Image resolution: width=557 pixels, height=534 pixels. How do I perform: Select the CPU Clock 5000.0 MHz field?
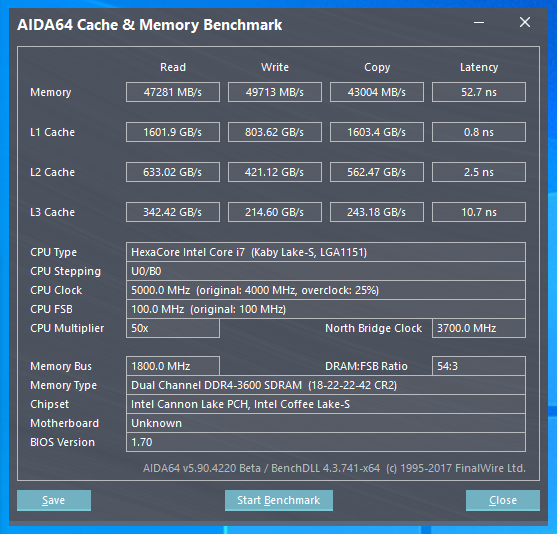point(326,290)
